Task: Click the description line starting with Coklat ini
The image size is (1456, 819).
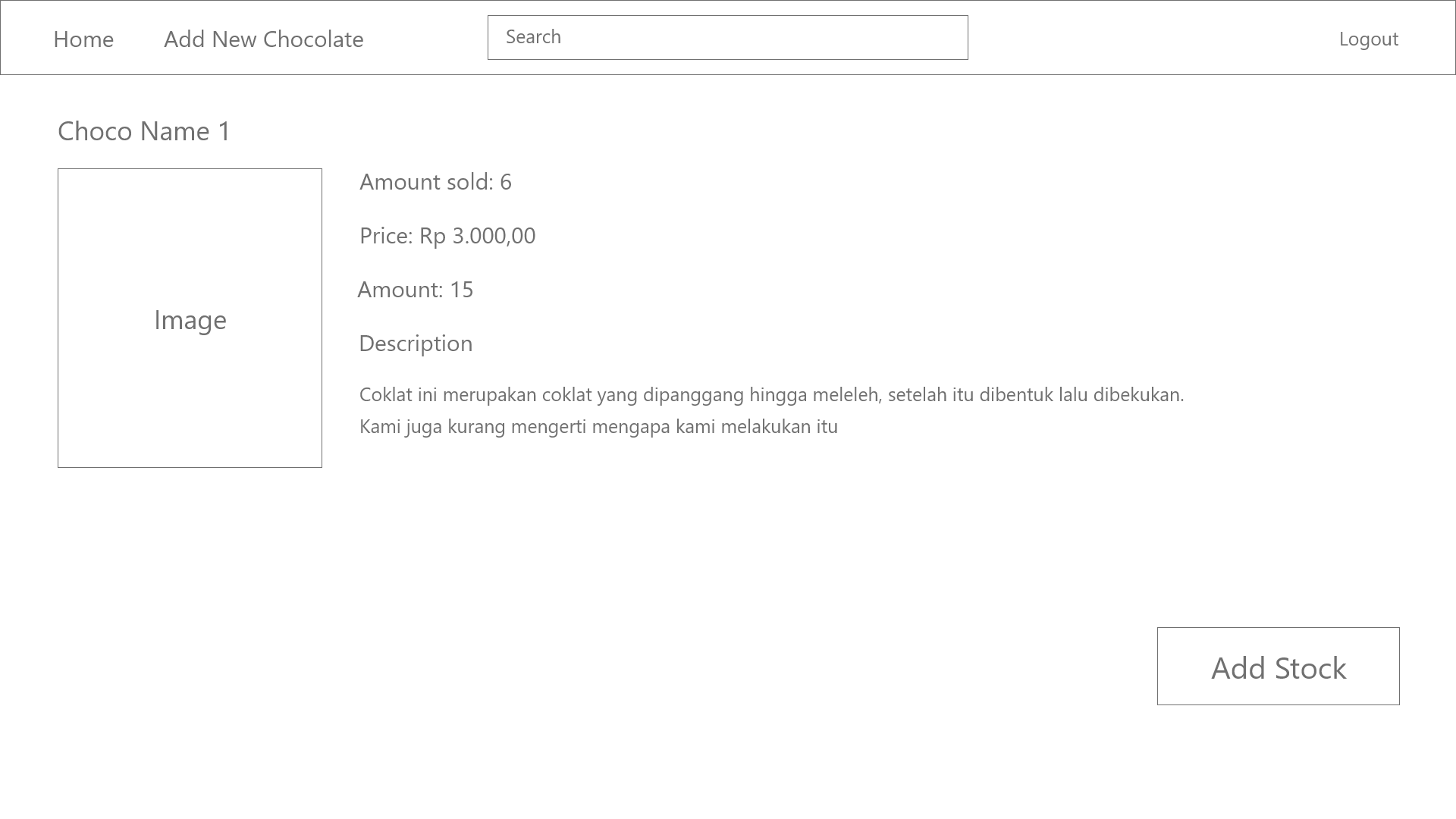Action: [770, 394]
